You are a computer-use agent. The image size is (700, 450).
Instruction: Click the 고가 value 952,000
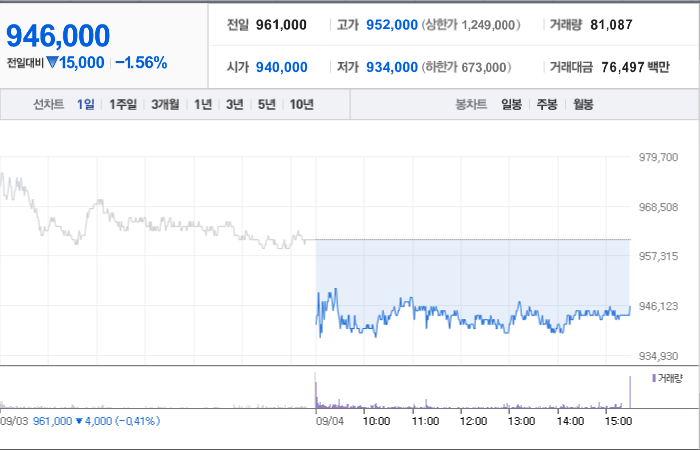(392, 25)
